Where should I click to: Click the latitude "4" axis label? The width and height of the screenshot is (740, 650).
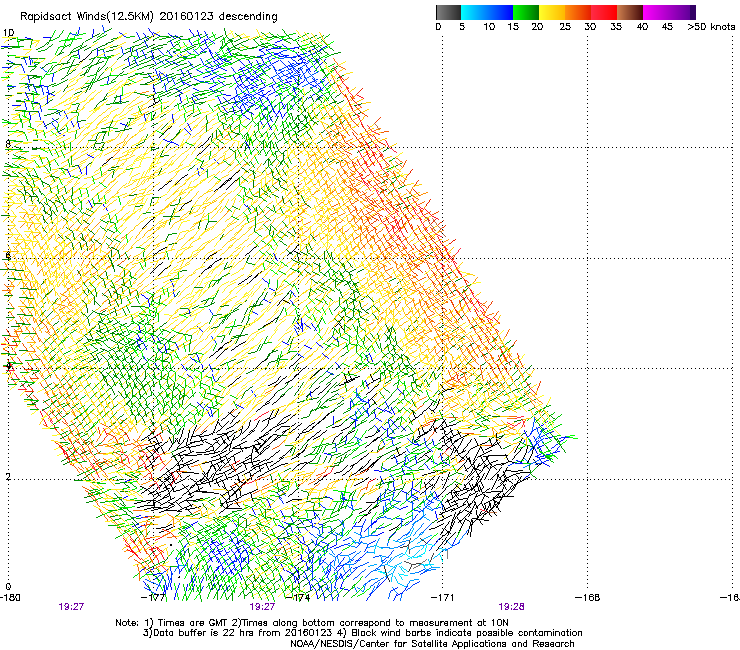tap(8, 366)
